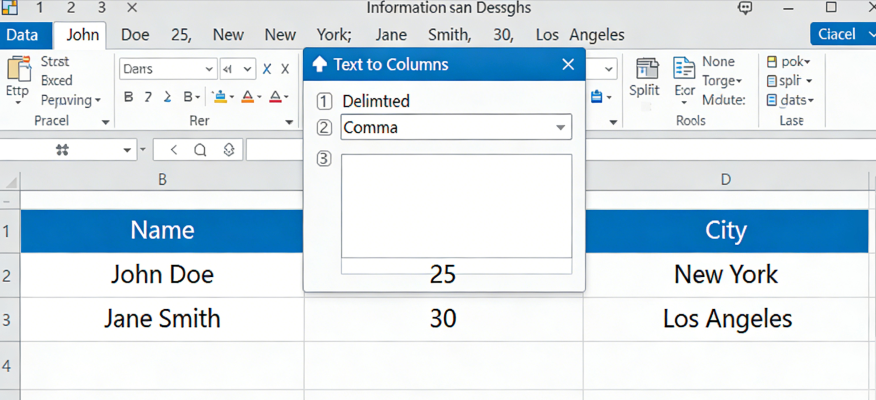876x400 pixels.
Task: Switch to the Doe tab
Action: [x=135, y=35]
